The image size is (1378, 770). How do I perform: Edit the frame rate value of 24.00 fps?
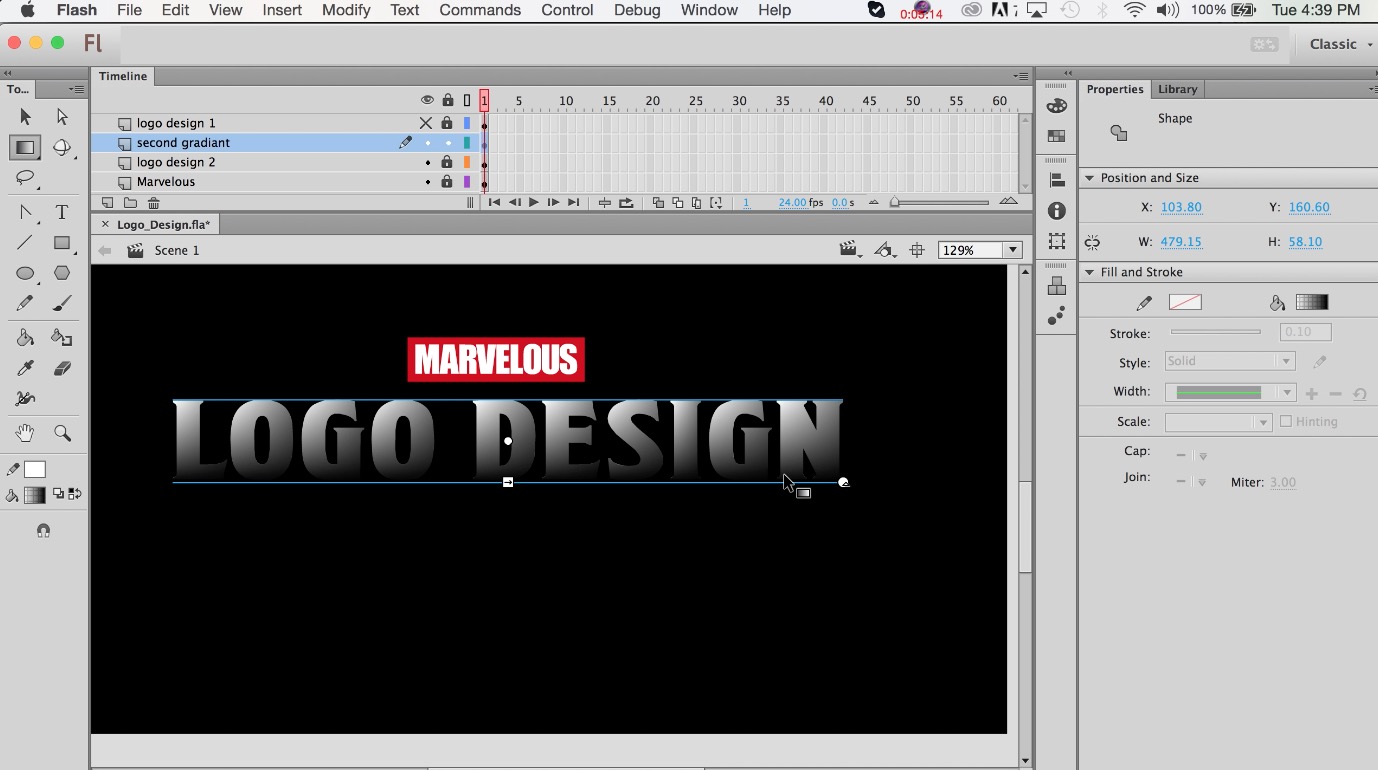click(793, 202)
